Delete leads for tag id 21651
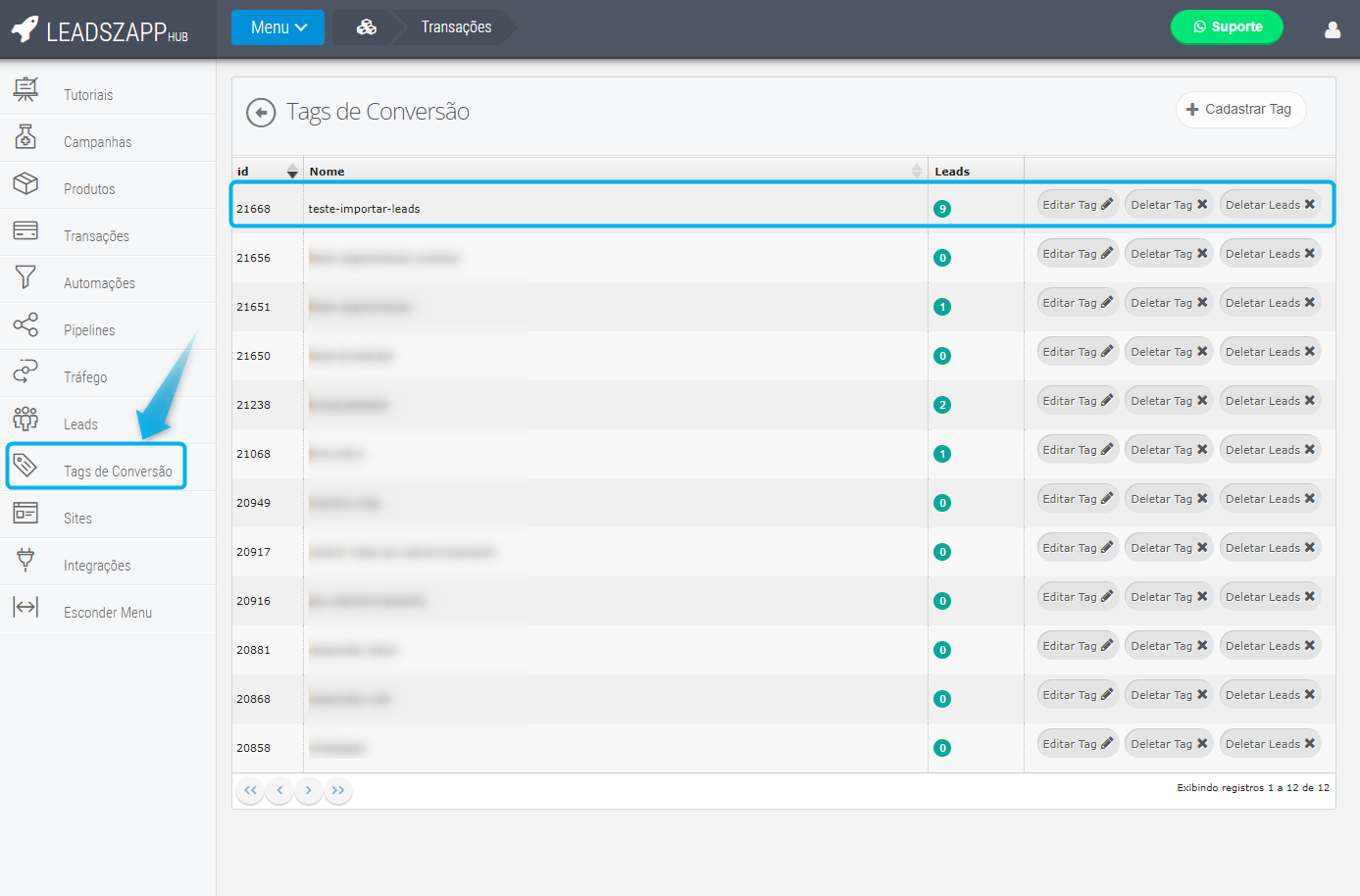The width and height of the screenshot is (1360, 896). click(1269, 303)
